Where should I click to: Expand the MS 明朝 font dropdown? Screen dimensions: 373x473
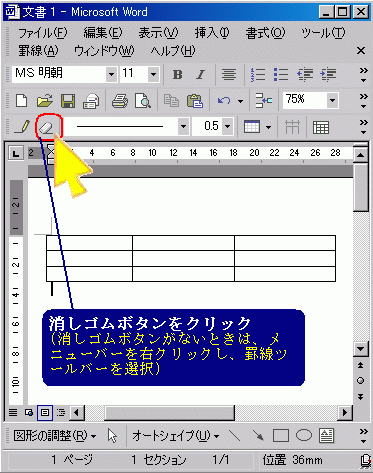click(x=112, y=74)
